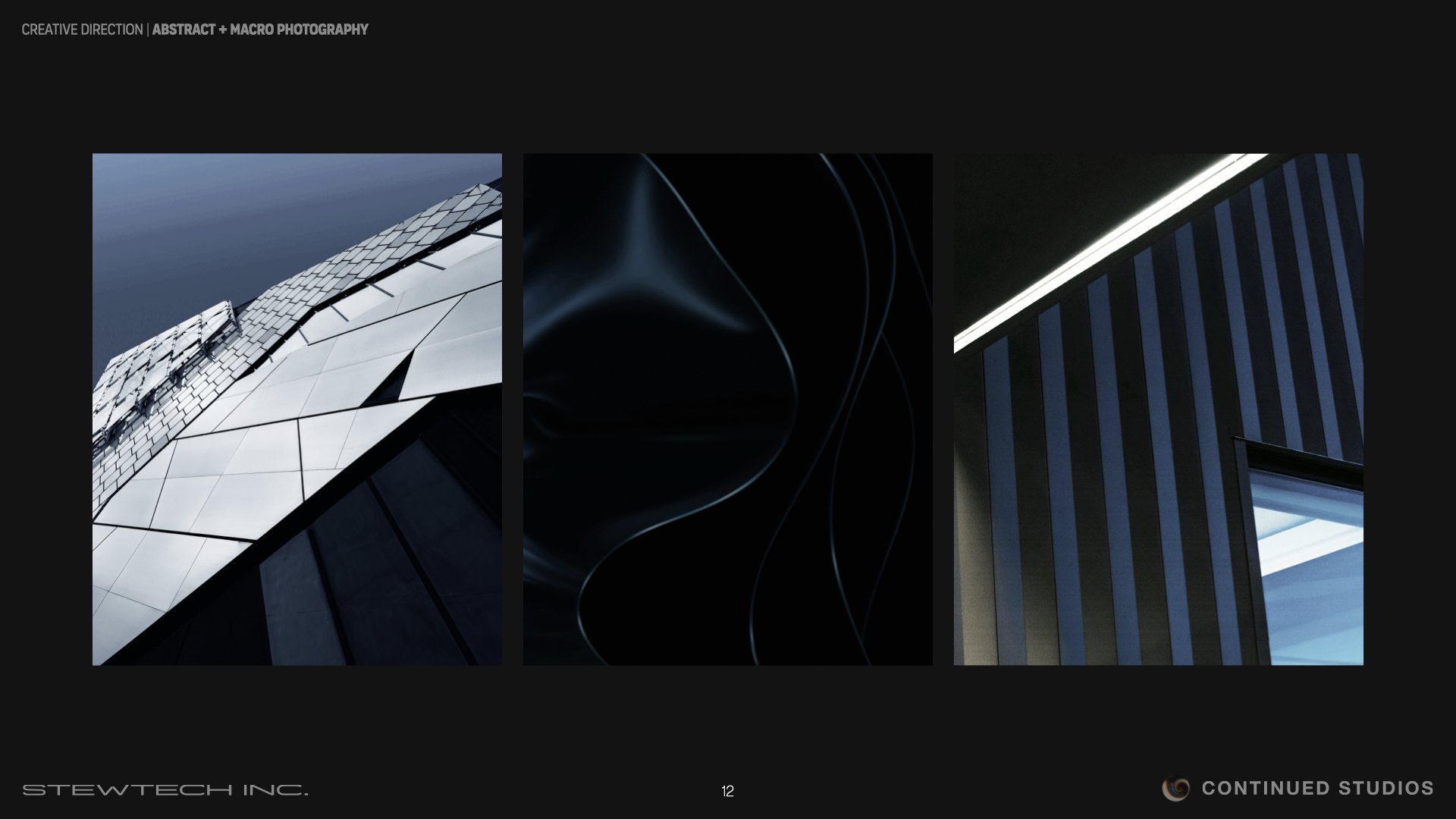Select the metallic roof architecture photo
This screenshot has width=1456, height=819.
pos(297,409)
